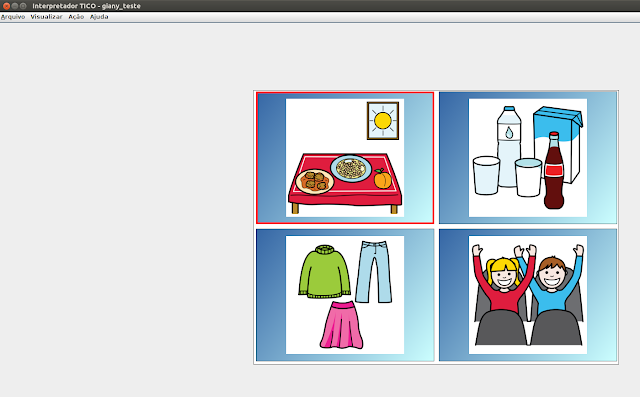
Task: Select the food table meal pictogram cell
Action: pyautogui.click(x=345, y=158)
